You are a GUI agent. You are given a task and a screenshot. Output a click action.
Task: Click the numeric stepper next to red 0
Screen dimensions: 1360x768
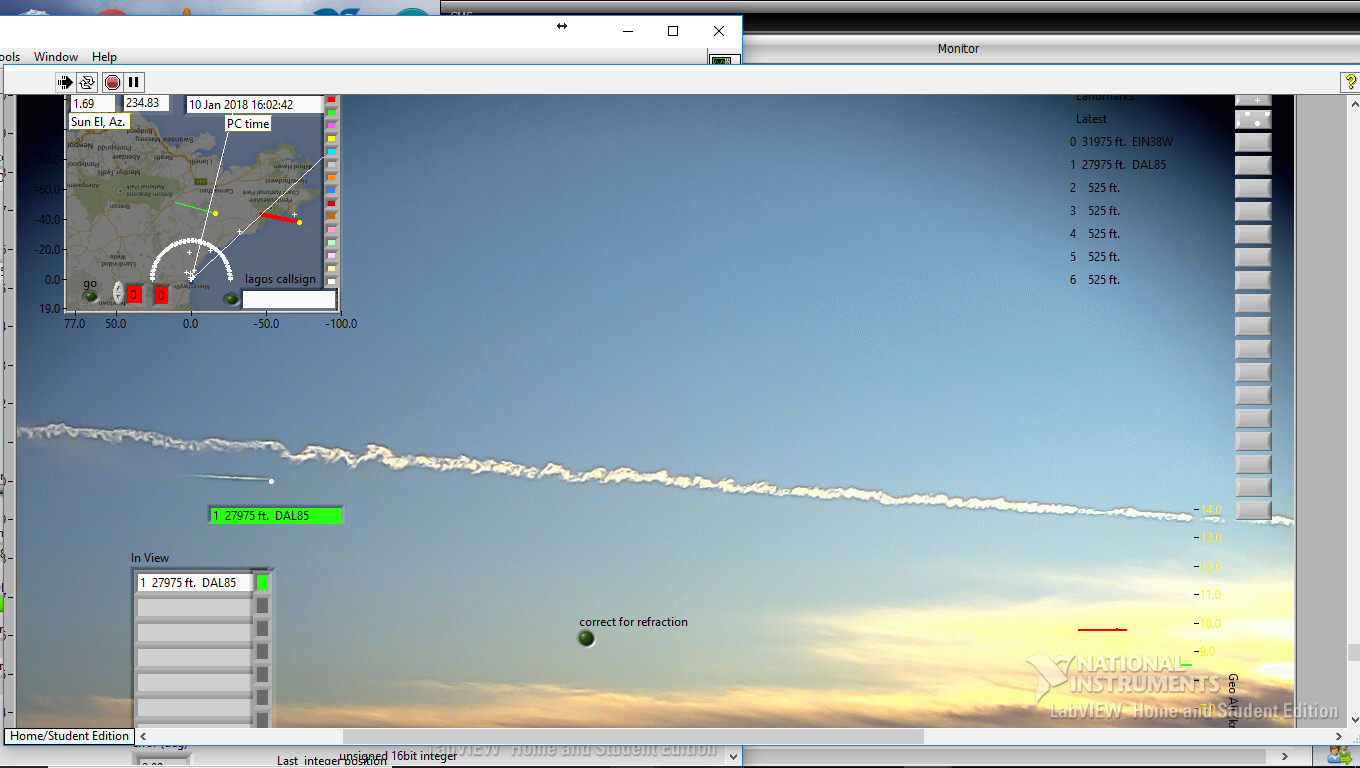[x=118, y=293]
